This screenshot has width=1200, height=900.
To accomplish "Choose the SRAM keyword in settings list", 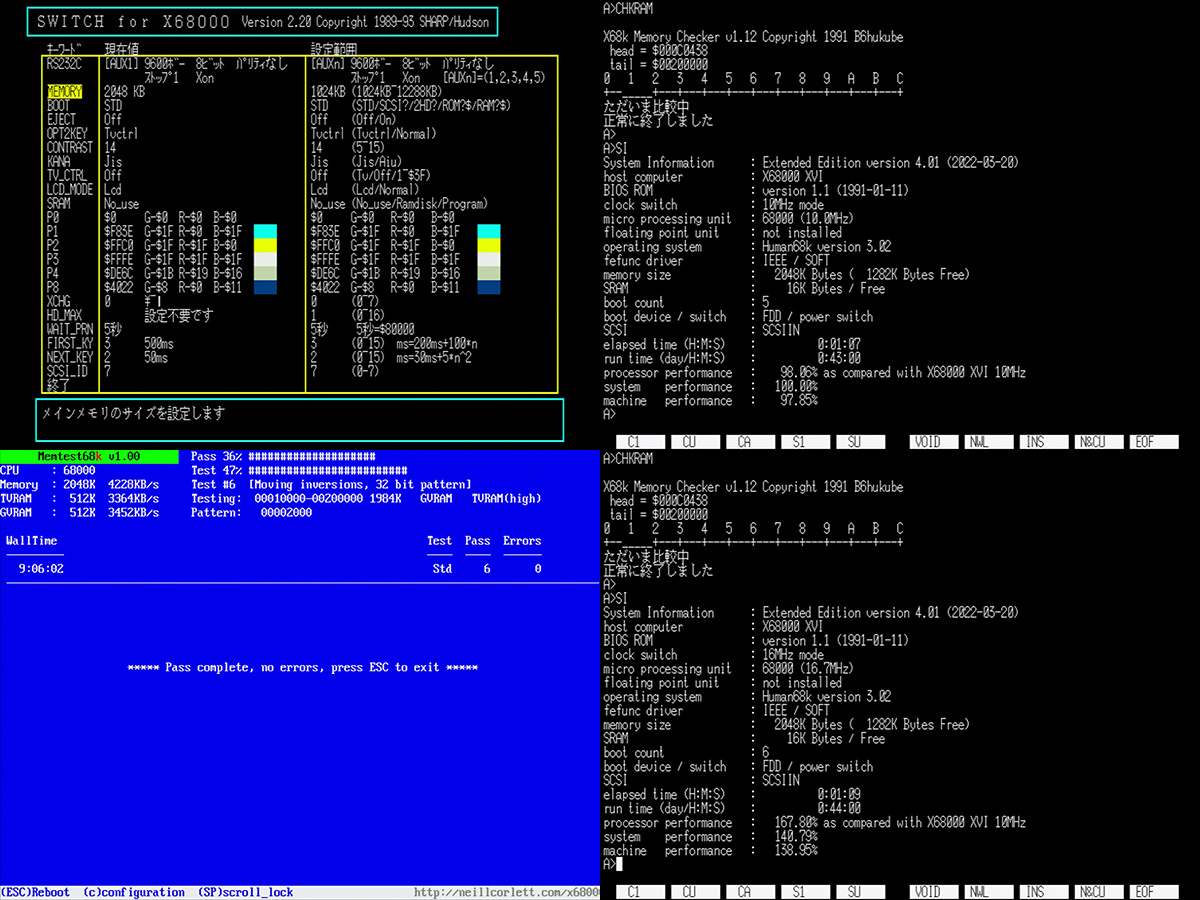I will click(x=58, y=203).
